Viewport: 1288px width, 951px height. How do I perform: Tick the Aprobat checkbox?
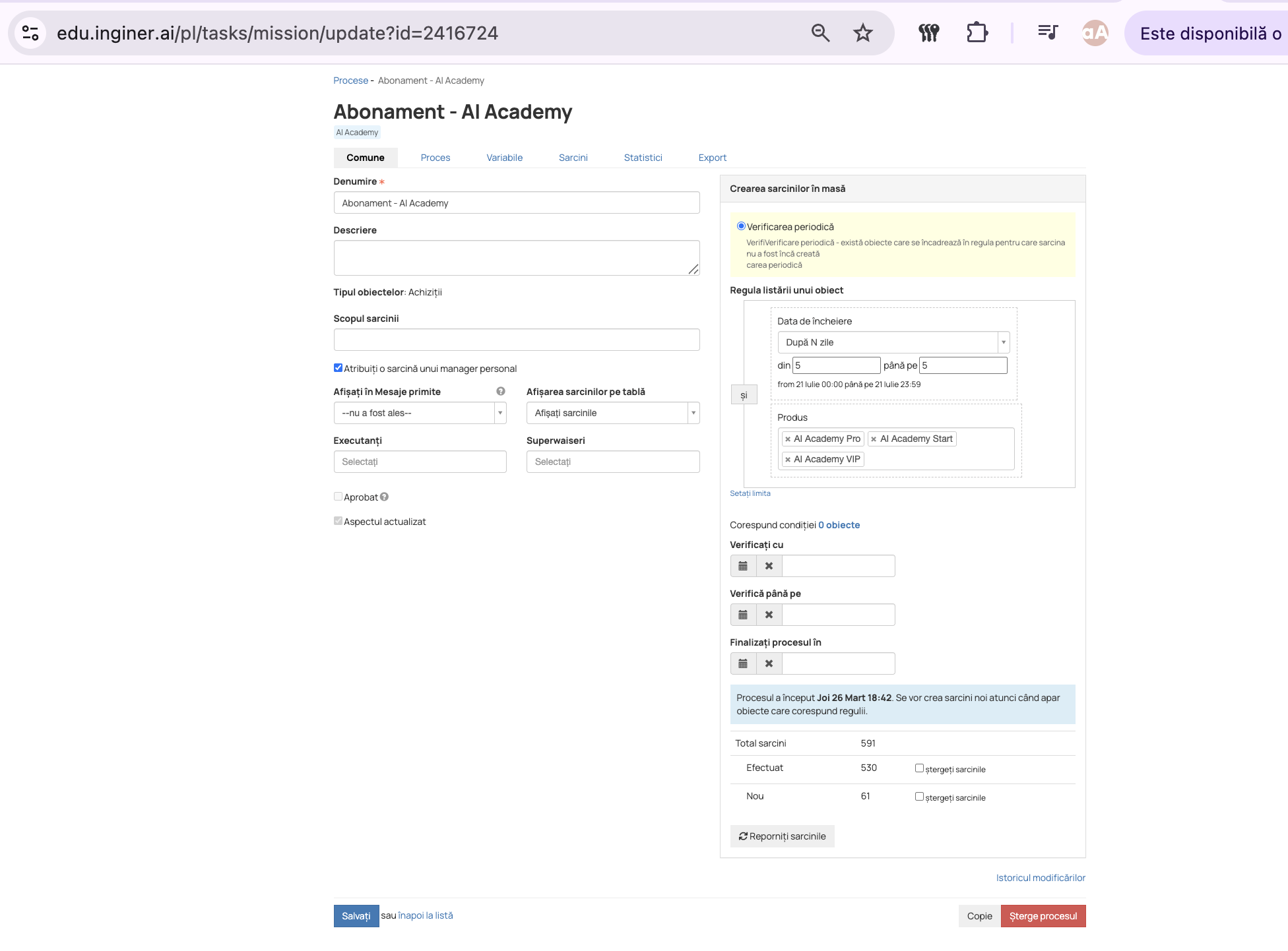[x=338, y=497]
